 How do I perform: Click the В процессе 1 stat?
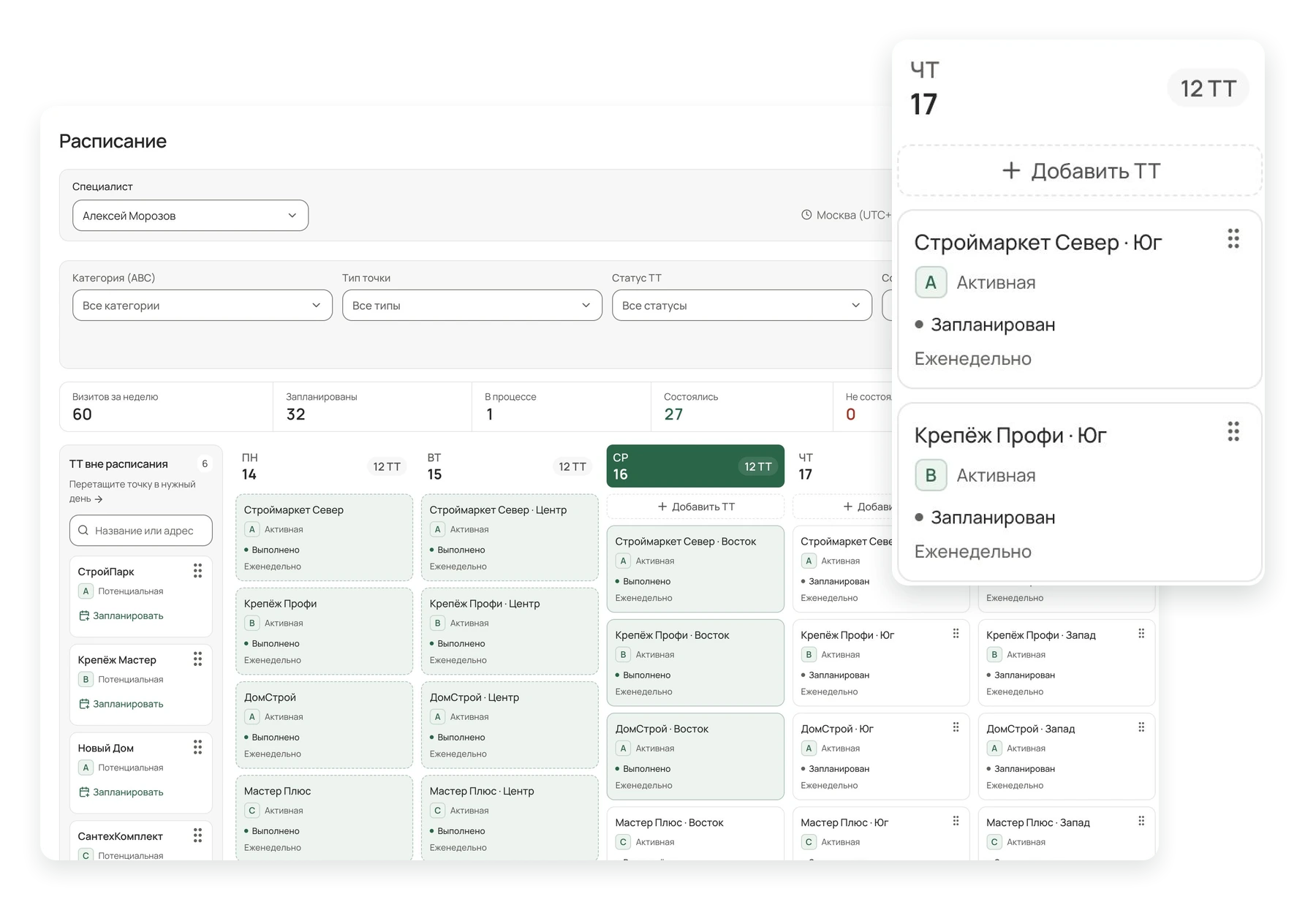561,406
